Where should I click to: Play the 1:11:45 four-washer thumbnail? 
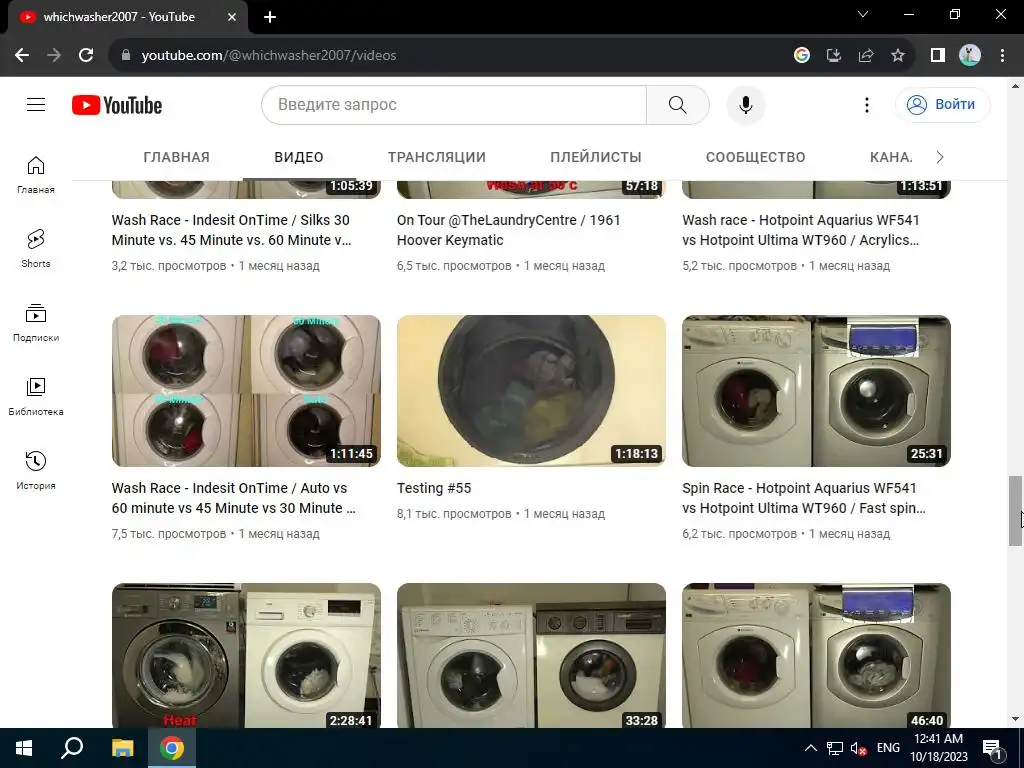click(x=246, y=391)
